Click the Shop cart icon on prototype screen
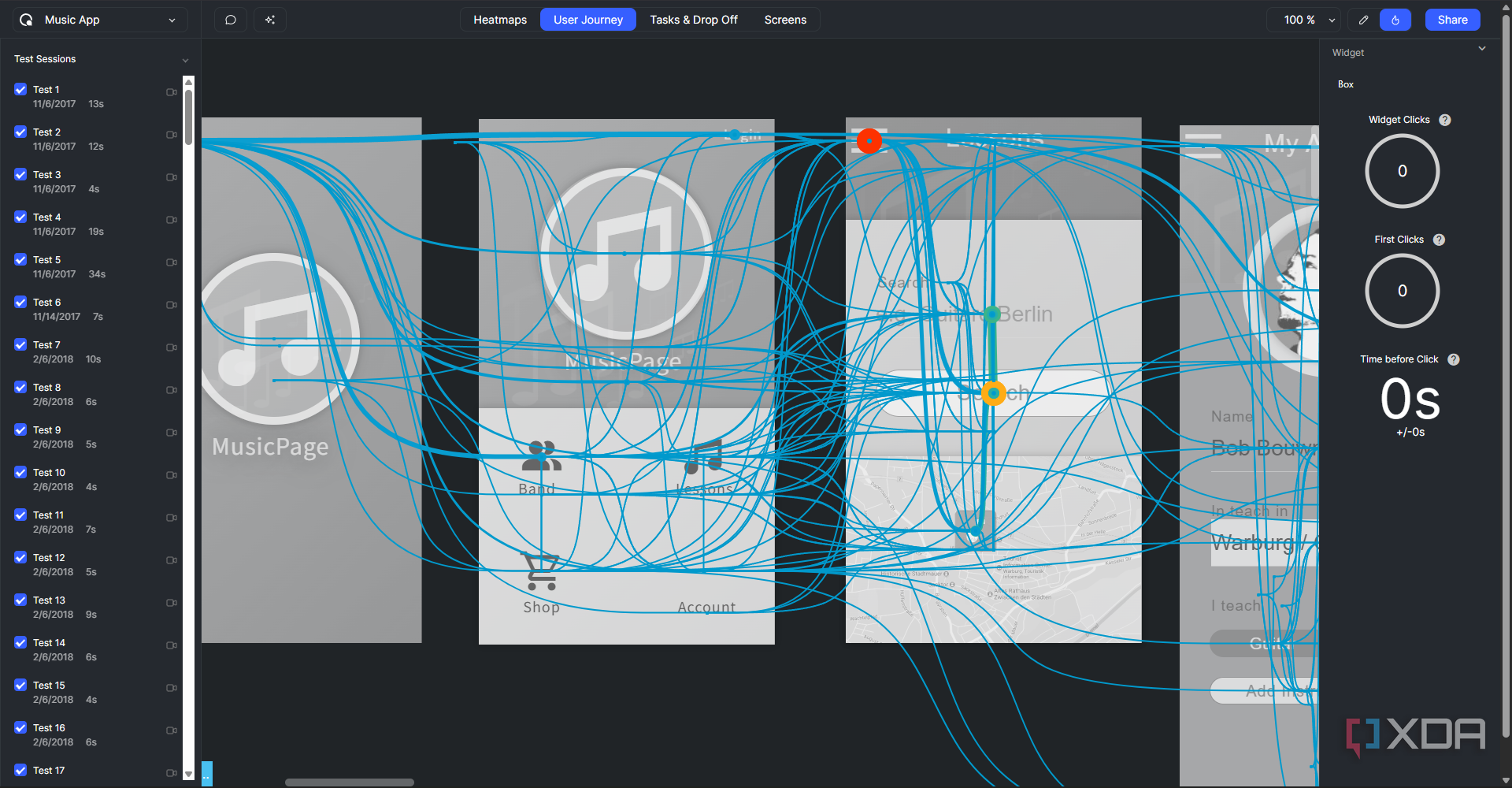Image resolution: width=1512 pixels, height=788 pixels. point(541,571)
